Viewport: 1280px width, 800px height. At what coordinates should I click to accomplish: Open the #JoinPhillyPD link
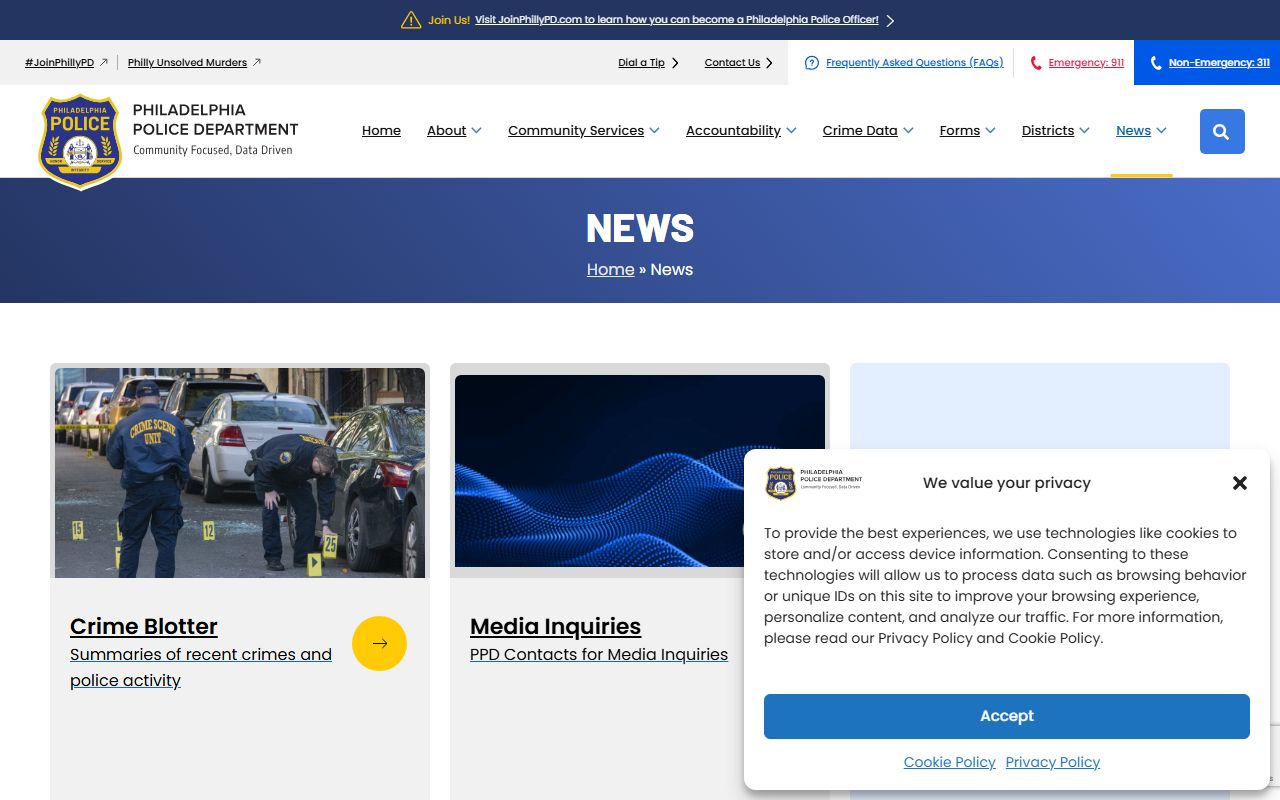point(59,62)
